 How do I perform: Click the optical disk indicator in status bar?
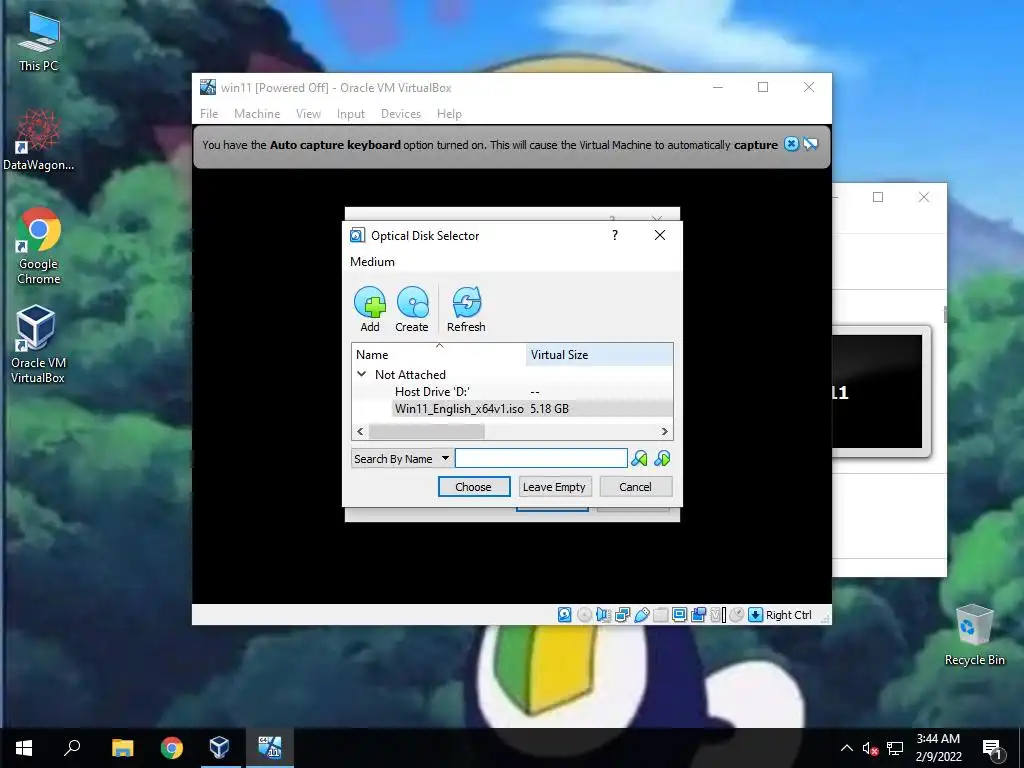tap(584, 615)
